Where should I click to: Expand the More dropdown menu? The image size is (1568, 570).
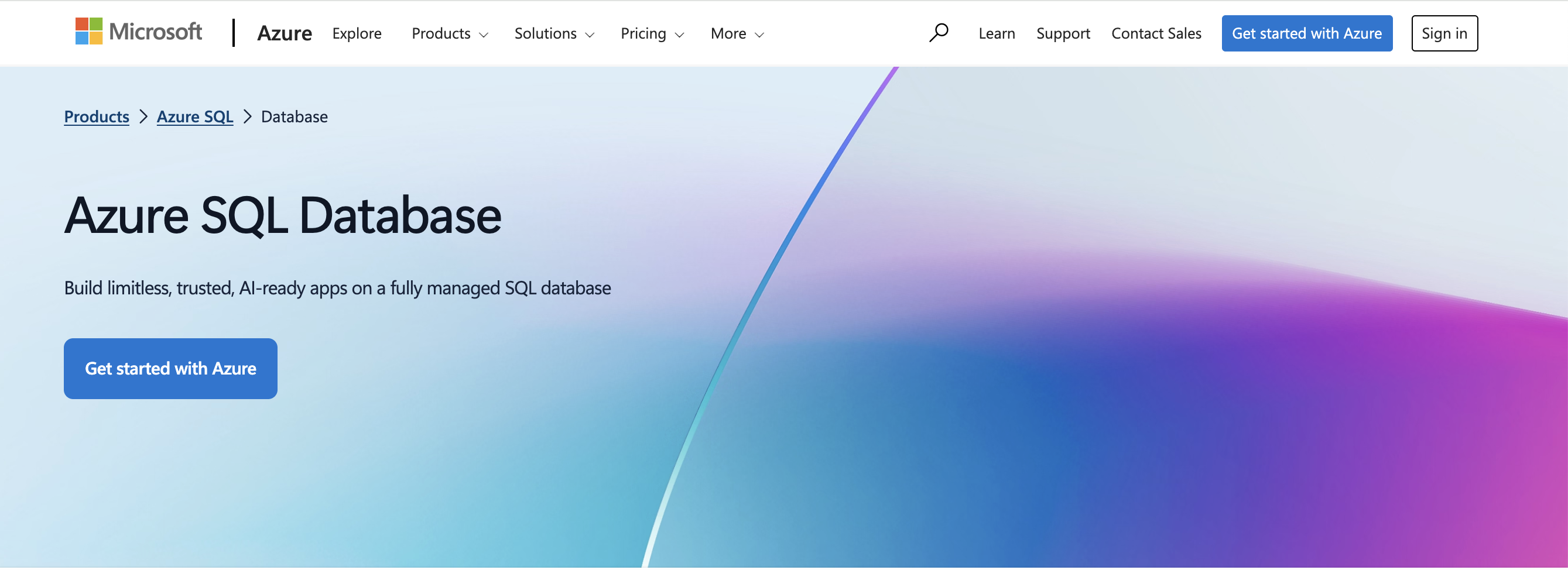(x=737, y=33)
